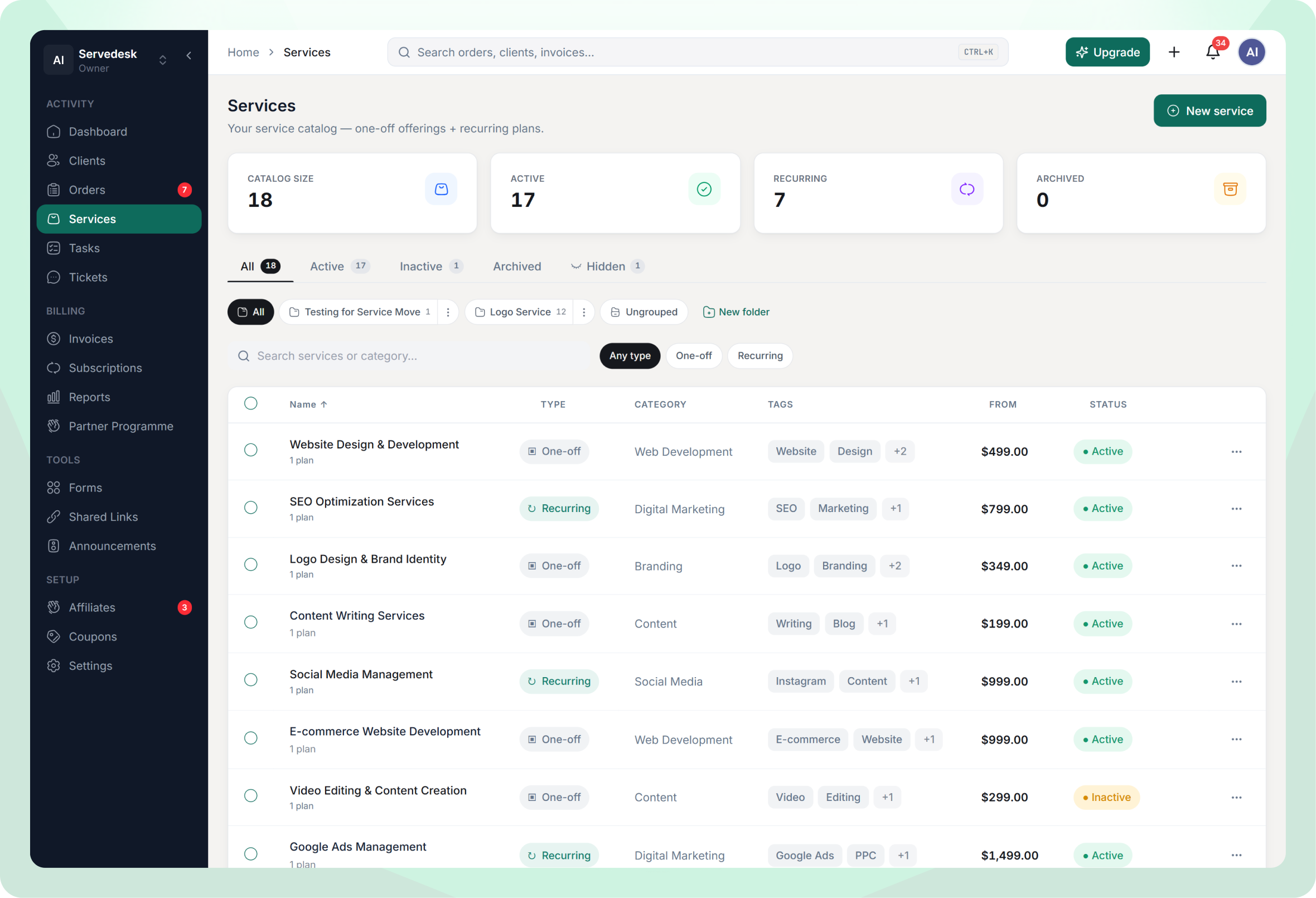Open Reports under Billing
Screen dimensions: 1316x898
119,397
